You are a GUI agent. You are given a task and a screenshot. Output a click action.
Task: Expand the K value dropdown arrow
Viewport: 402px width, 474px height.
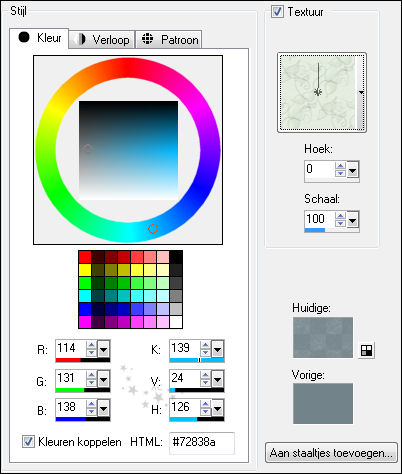pos(217,350)
